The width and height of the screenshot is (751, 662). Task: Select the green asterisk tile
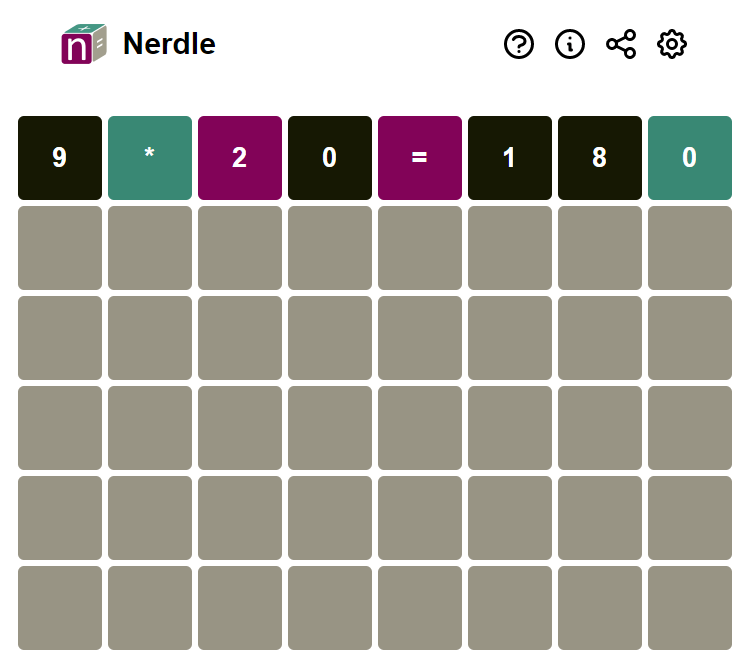coord(150,158)
